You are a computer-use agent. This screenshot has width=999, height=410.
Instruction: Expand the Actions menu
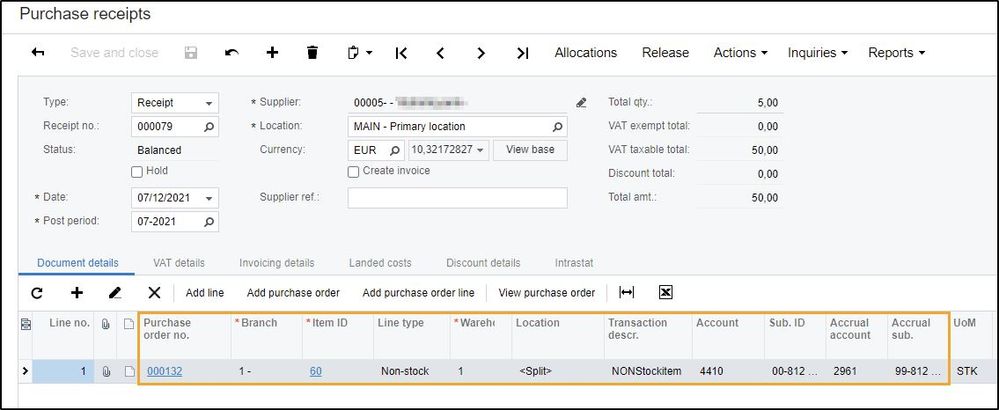(x=740, y=53)
